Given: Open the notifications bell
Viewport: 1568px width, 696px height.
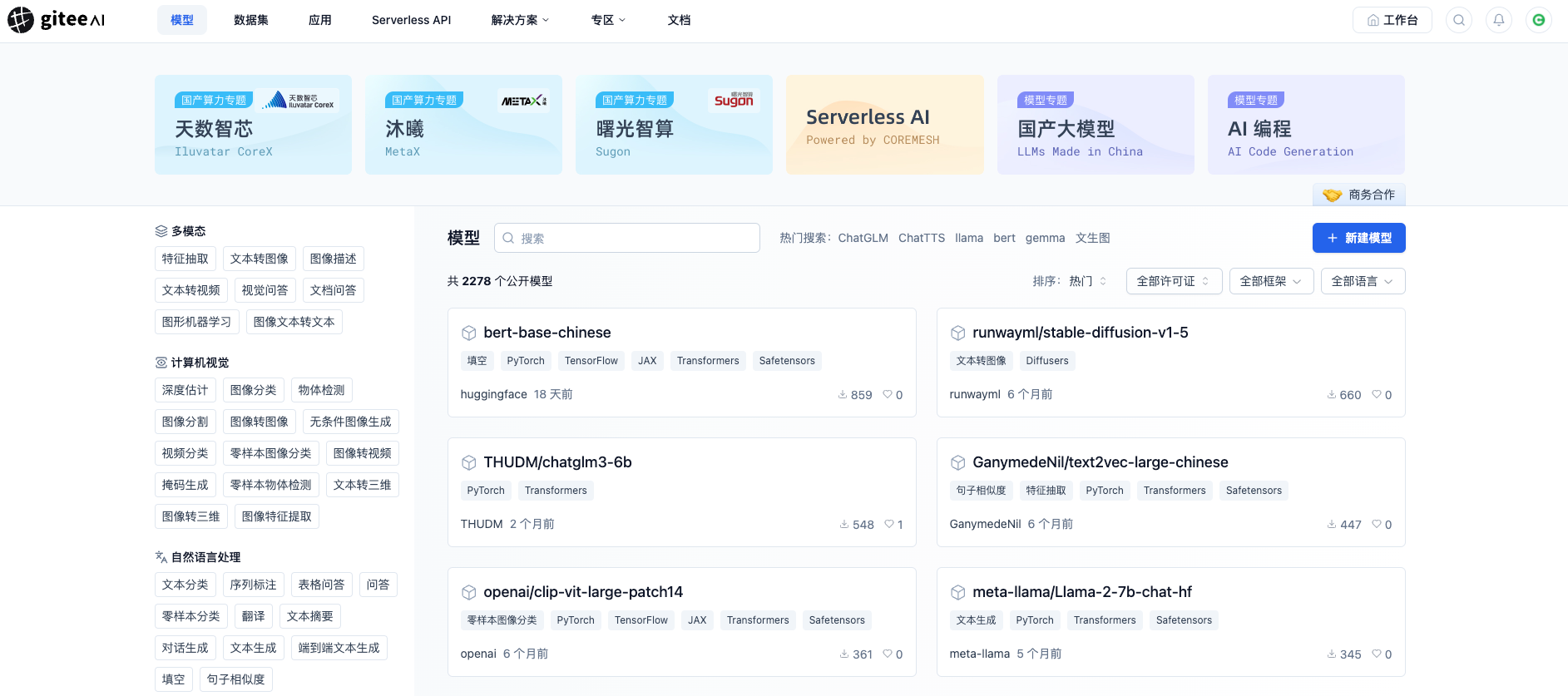Looking at the screenshot, I should tap(1499, 20).
